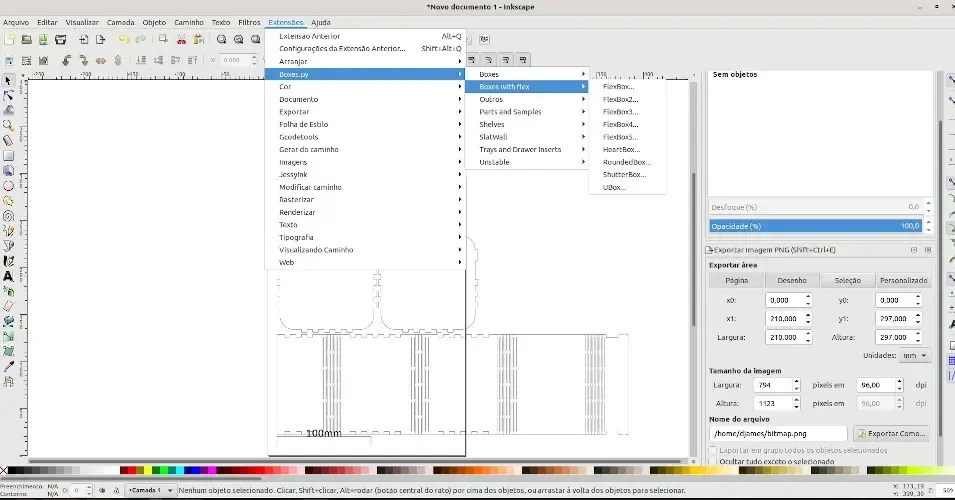Select the Tweak tool
Image resolution: width=955 pixels, height=500 pixels.
(x=8, y=110)
